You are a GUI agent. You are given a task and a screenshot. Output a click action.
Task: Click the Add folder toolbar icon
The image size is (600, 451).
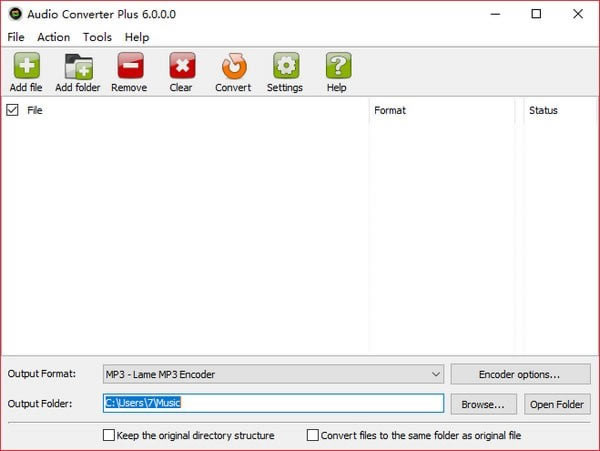point(78,66)
